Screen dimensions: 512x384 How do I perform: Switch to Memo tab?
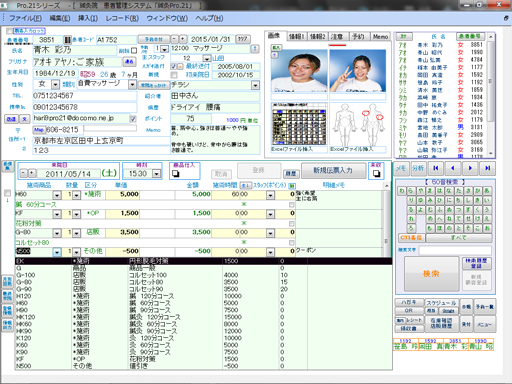tap(380, 36)
